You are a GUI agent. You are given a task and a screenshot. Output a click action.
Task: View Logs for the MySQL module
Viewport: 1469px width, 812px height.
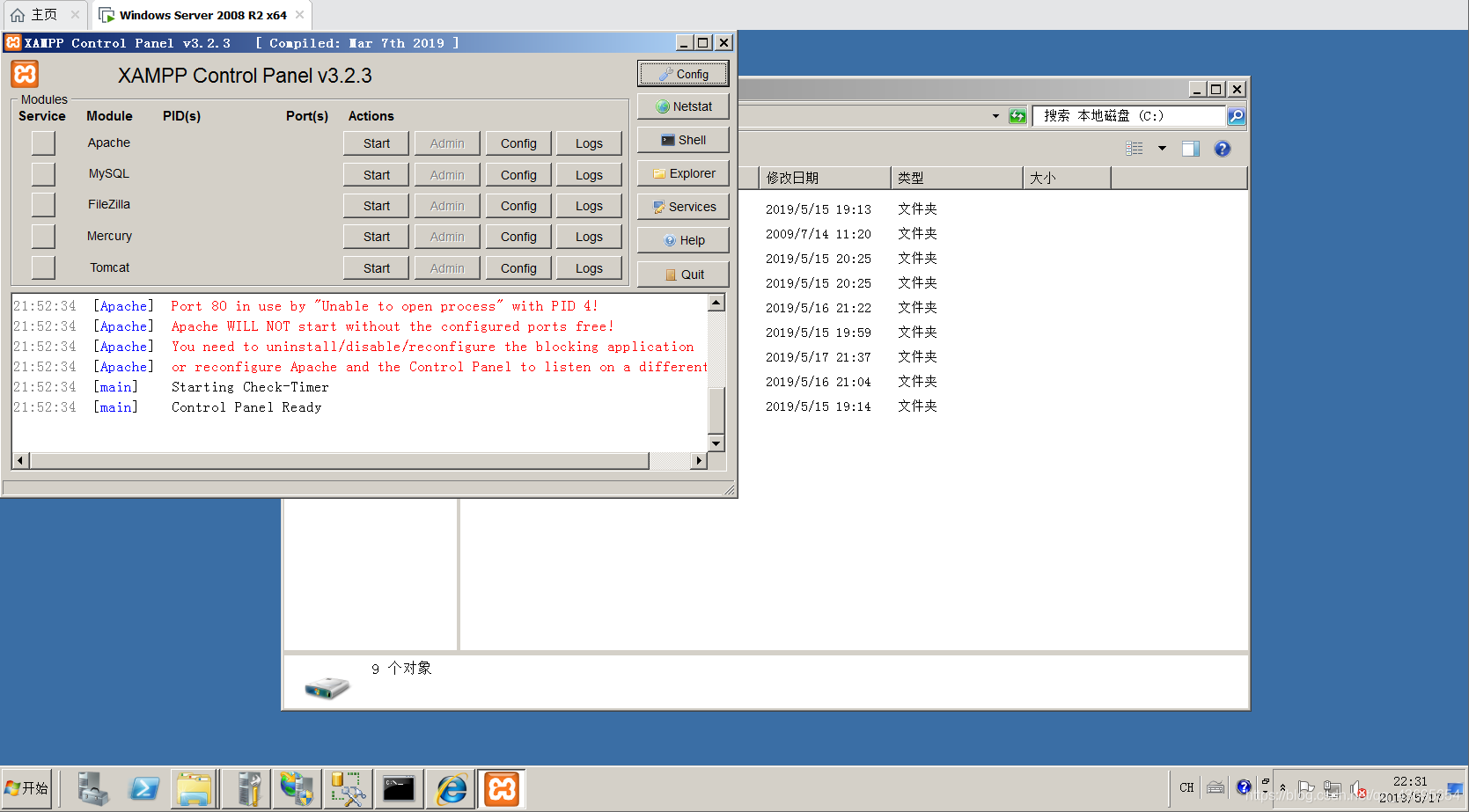click(x=589, y=175)
